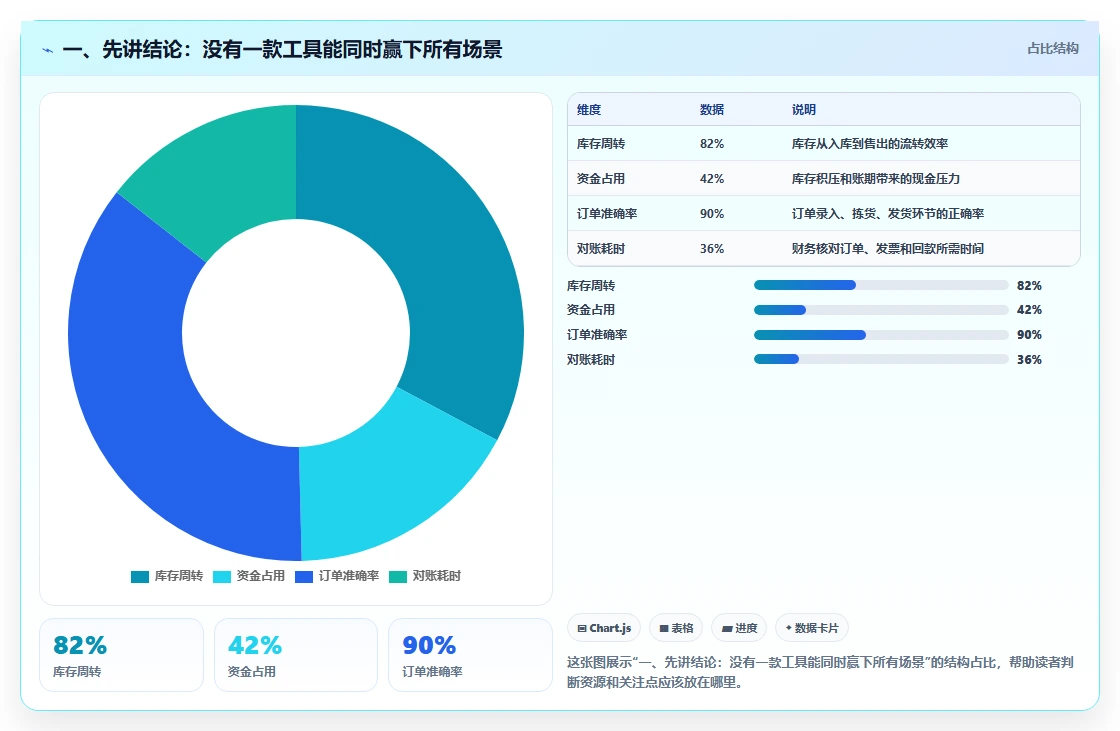
Task: Click the 库存周转 82% progress bar
Action: (x=881, y=285)
